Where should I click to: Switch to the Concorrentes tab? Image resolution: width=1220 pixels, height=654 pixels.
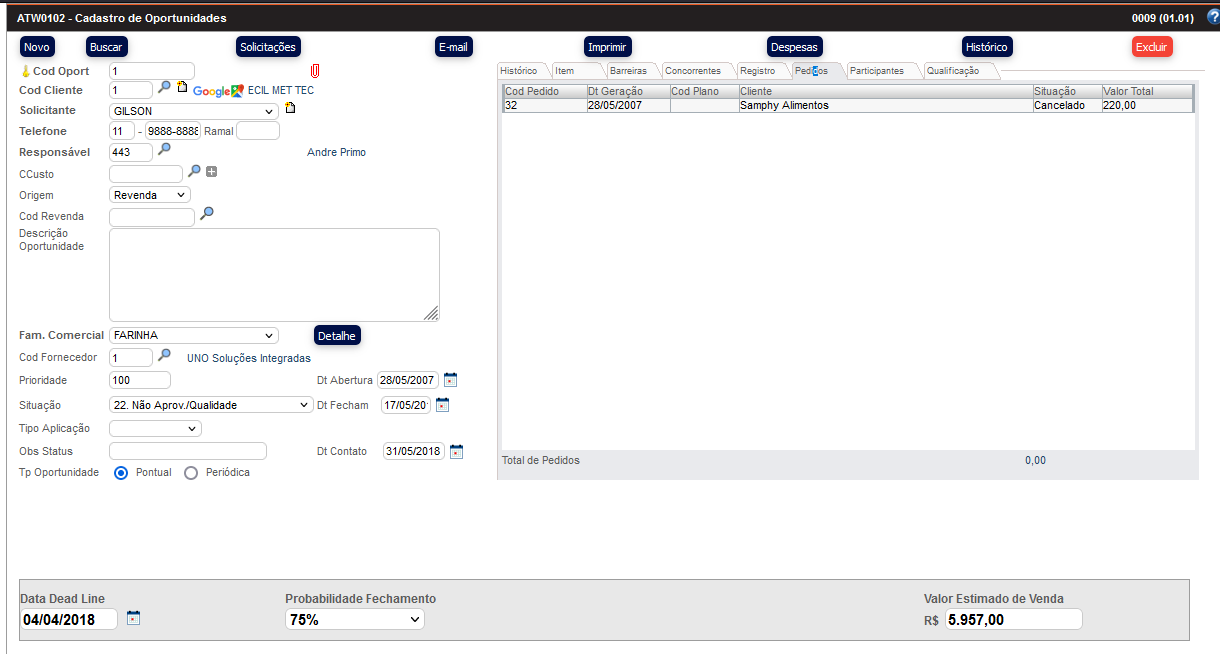693,71
